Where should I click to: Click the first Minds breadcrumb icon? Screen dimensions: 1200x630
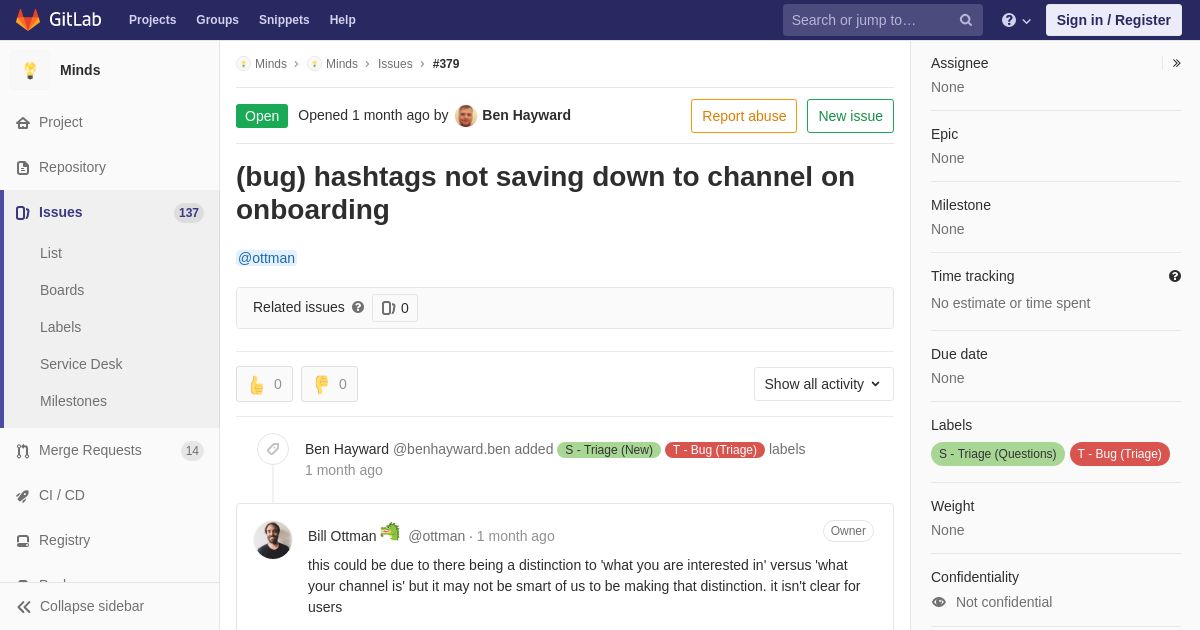[x=243, y=64]
